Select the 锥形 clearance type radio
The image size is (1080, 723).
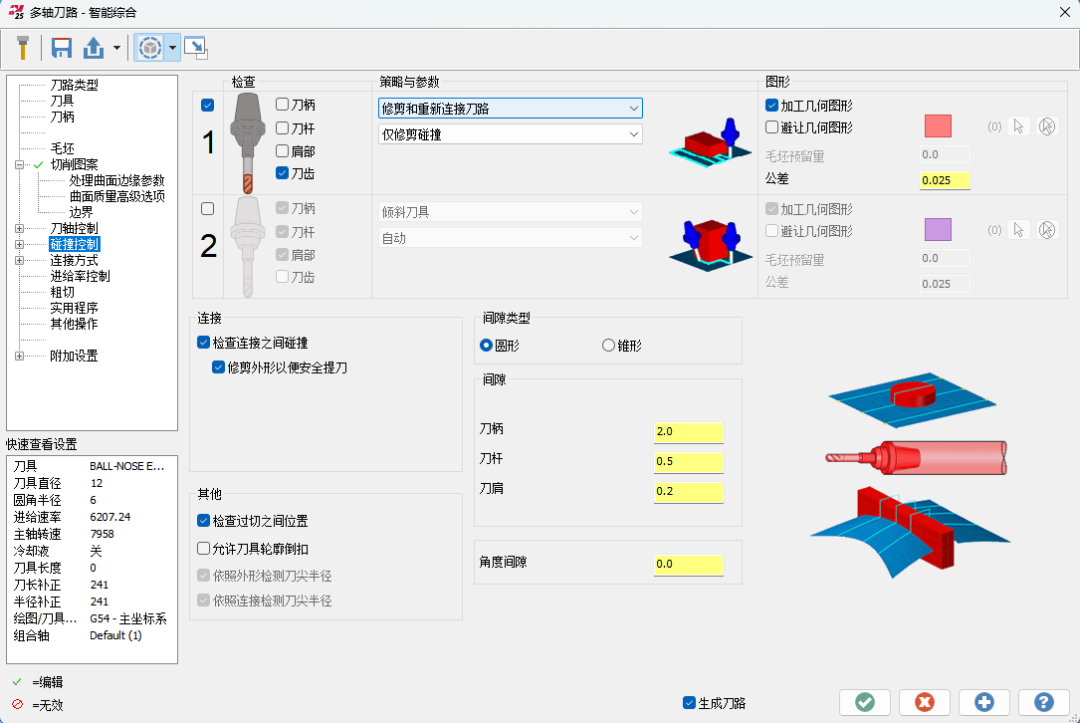pyautogui.click(x=608, y=345)
